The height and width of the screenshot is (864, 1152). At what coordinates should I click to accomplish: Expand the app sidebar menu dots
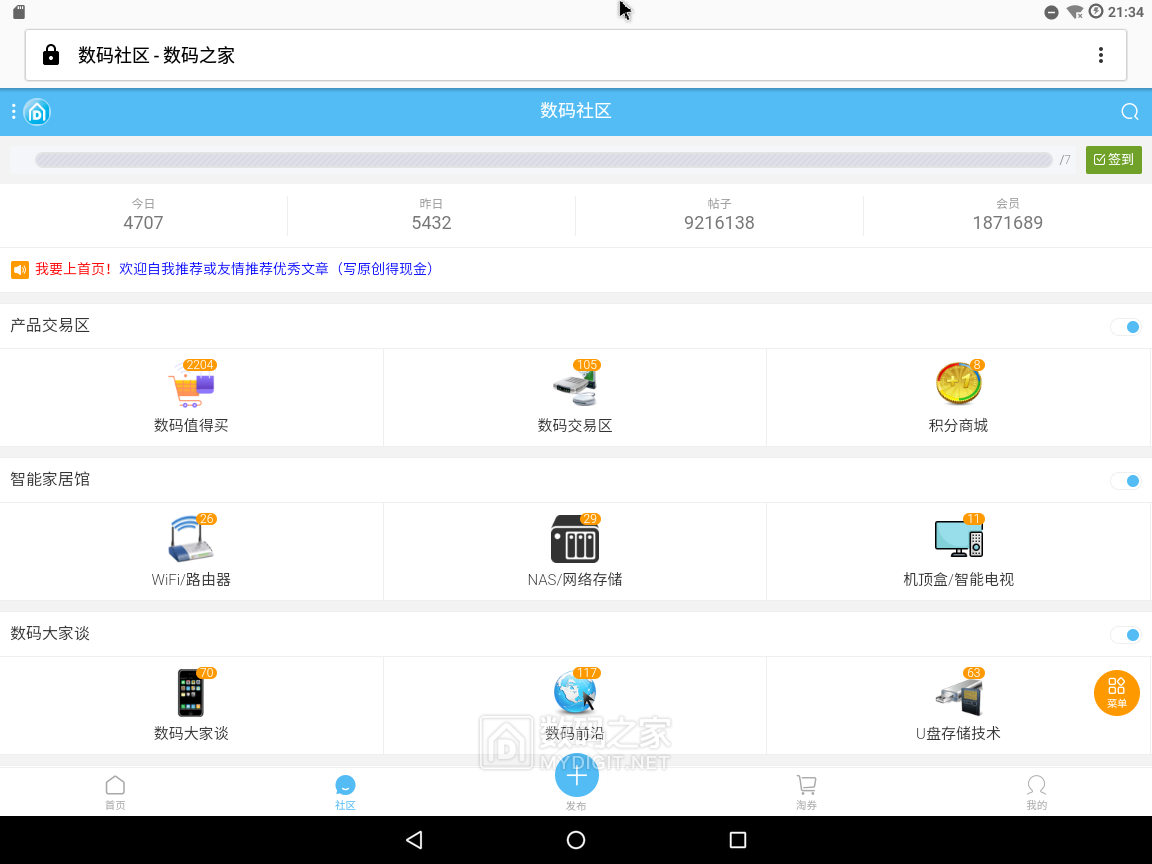(x=13, y=112)
